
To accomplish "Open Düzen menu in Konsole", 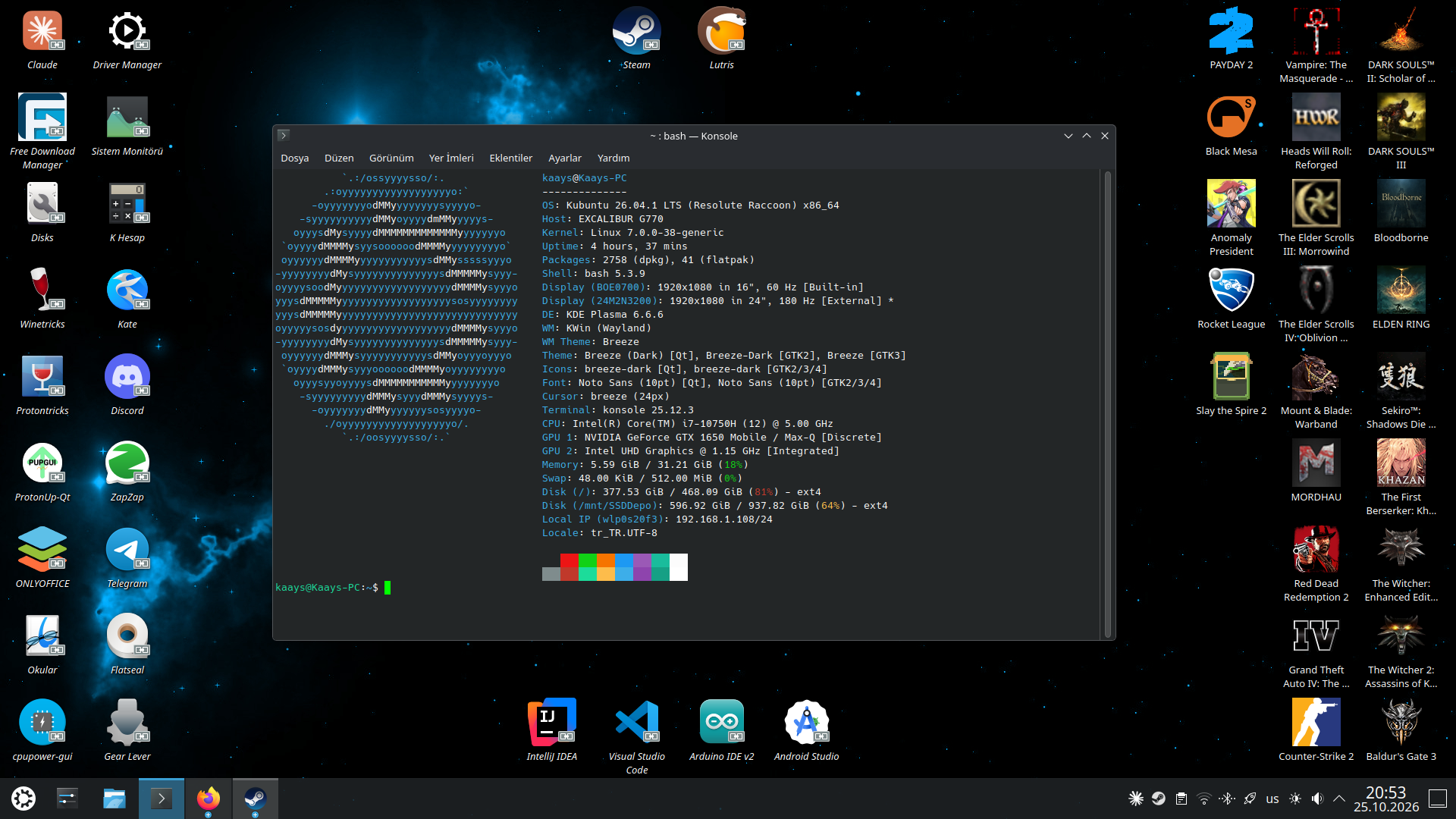I will 339,158.
